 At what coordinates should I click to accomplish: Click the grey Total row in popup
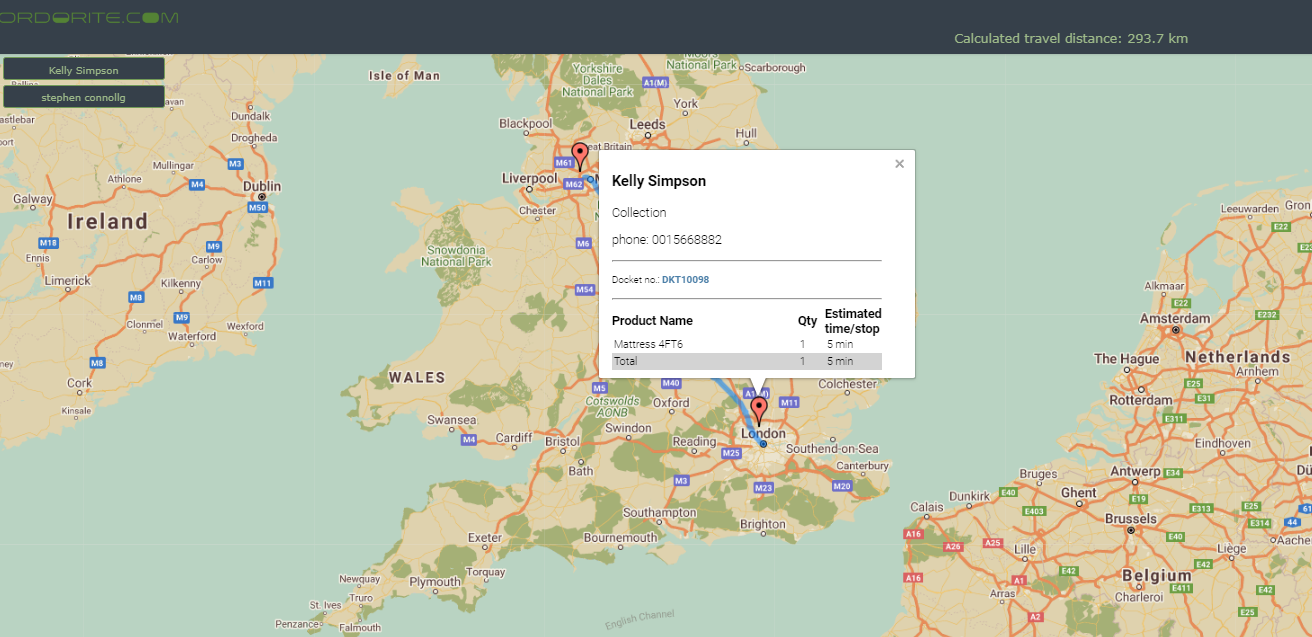[746, 361]
